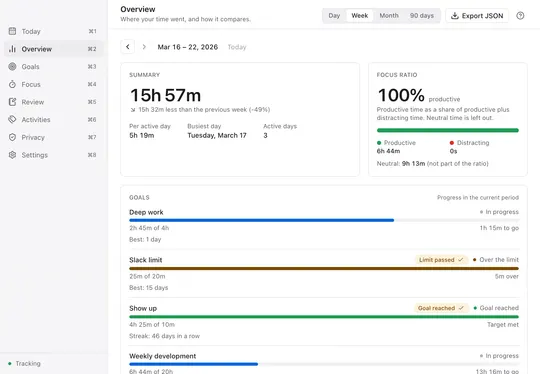
Task: Open the Today sidebar item
Action: pyautogui.click(x=54, y=31)
